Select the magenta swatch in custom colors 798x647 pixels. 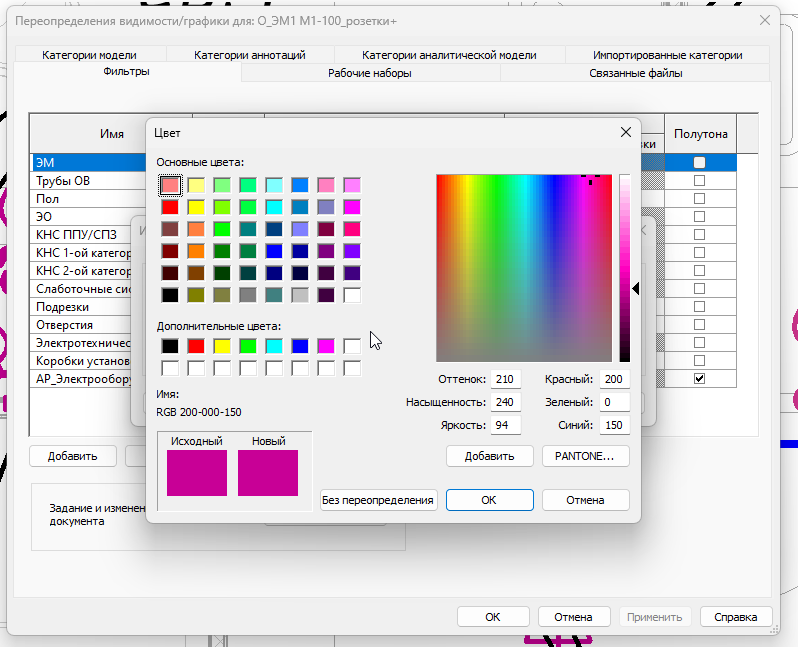pos(326,346)
